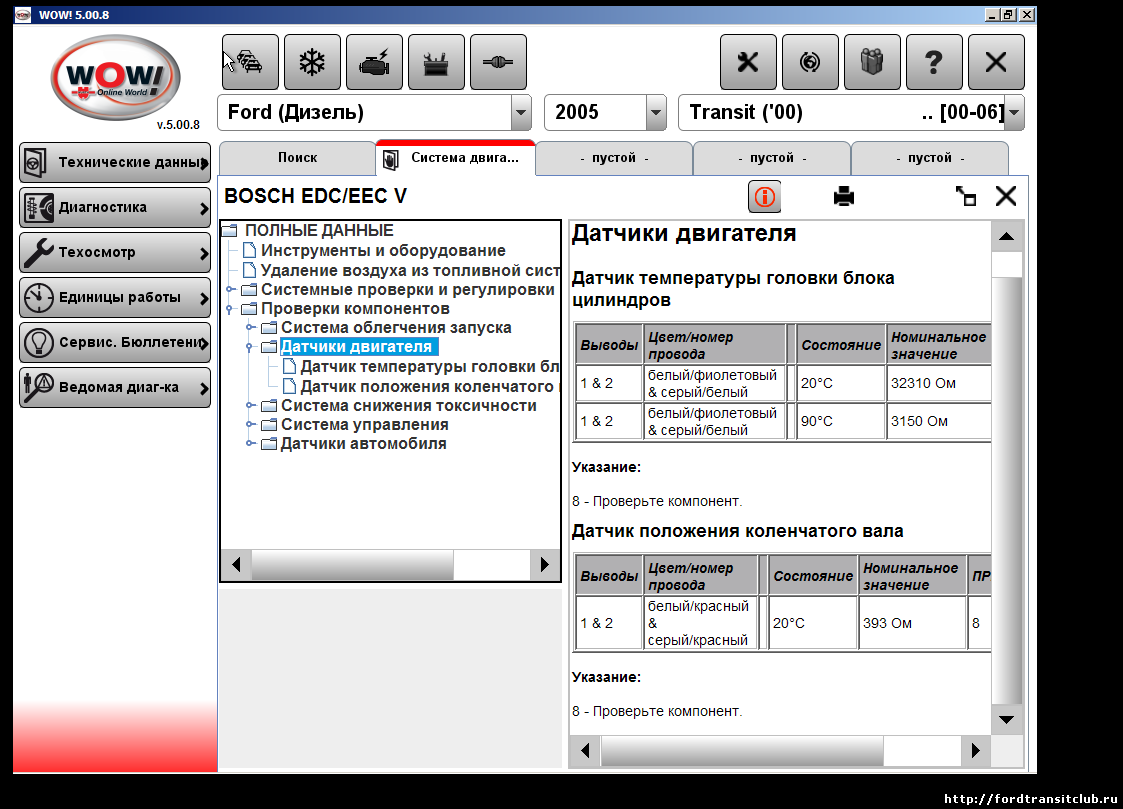The height and width of the screenshot is (809, 1123).
Task: Open the Техосмотр menu button
Action: pyautogui.click(x=115, y=253)
